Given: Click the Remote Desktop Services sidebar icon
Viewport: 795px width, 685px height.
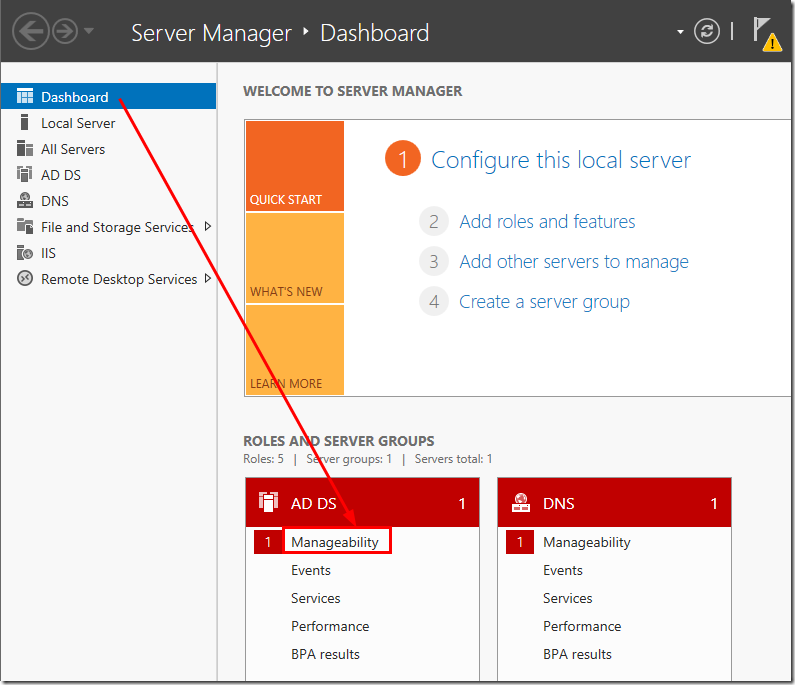Looking at the screenshot, I should (25, 279).
